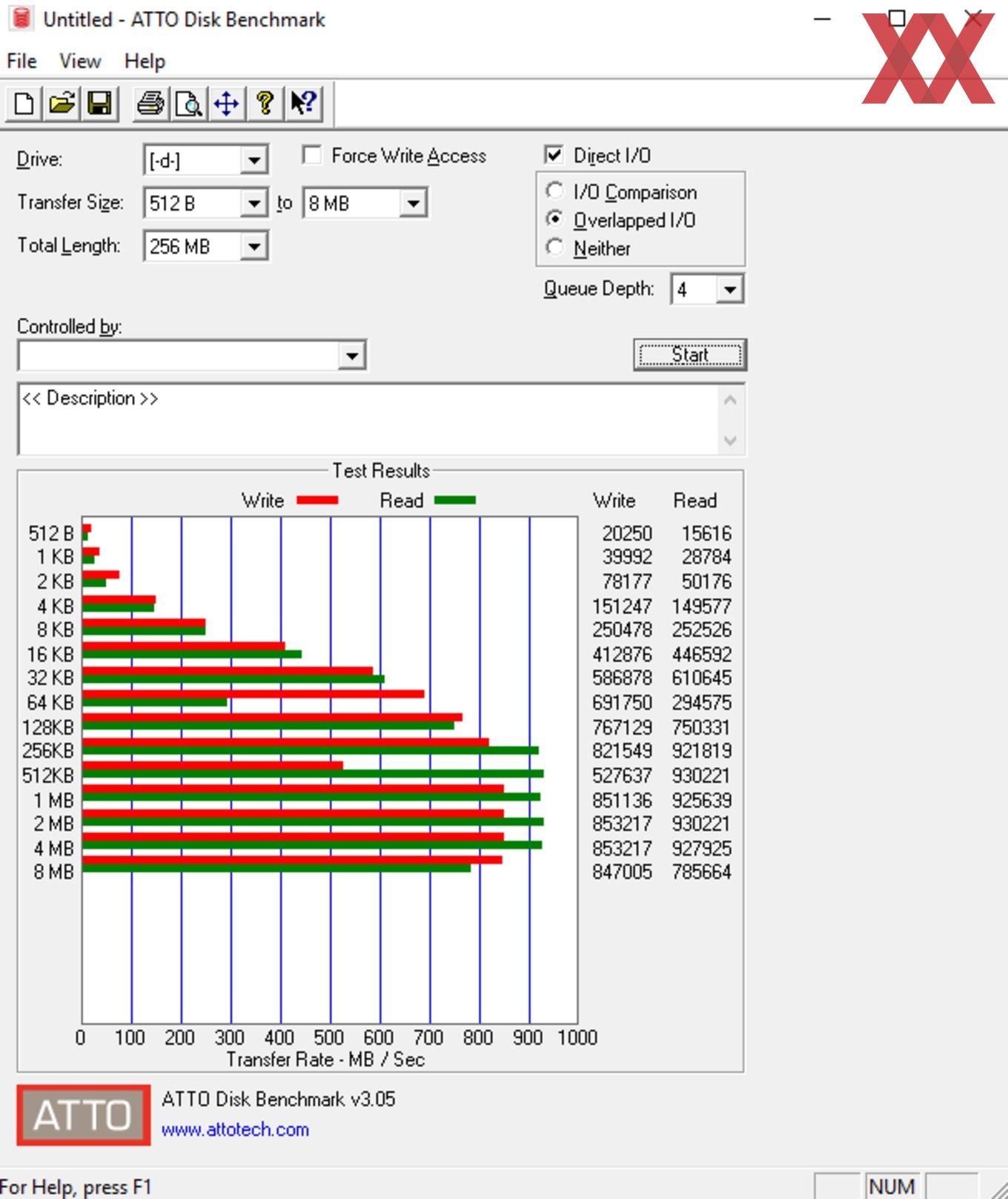Click the New document toolbar icon
Viewport: 1008px width, 1199px height.
[24, 103]
